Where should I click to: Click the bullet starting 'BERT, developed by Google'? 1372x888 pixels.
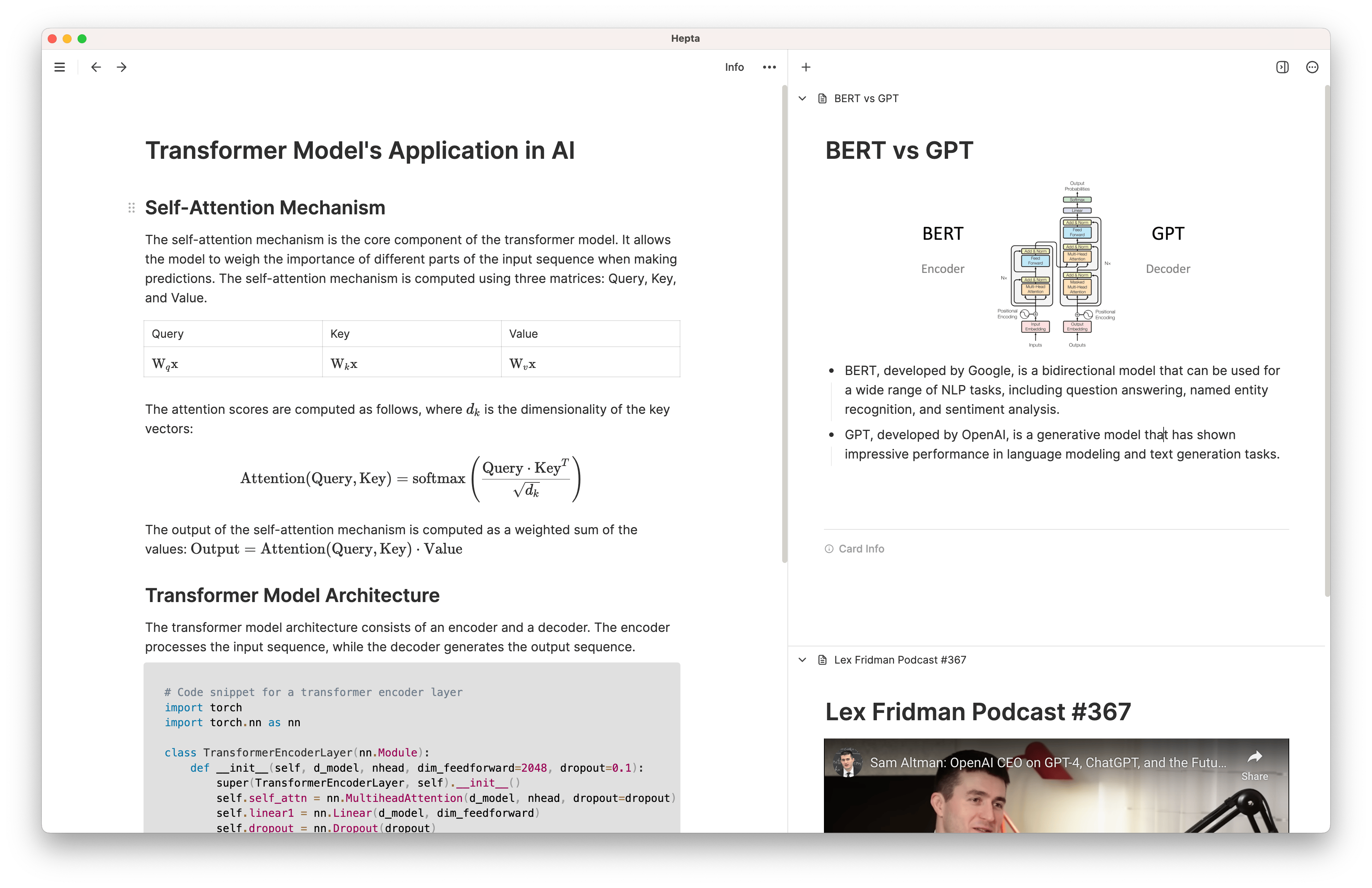(x=1062, y=390)
